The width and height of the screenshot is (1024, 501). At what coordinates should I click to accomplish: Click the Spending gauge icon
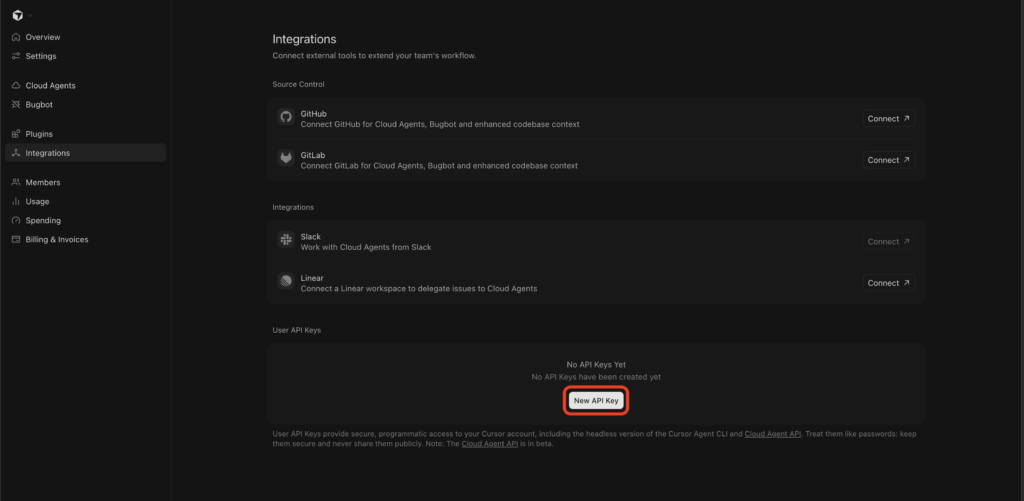[16, 220]
